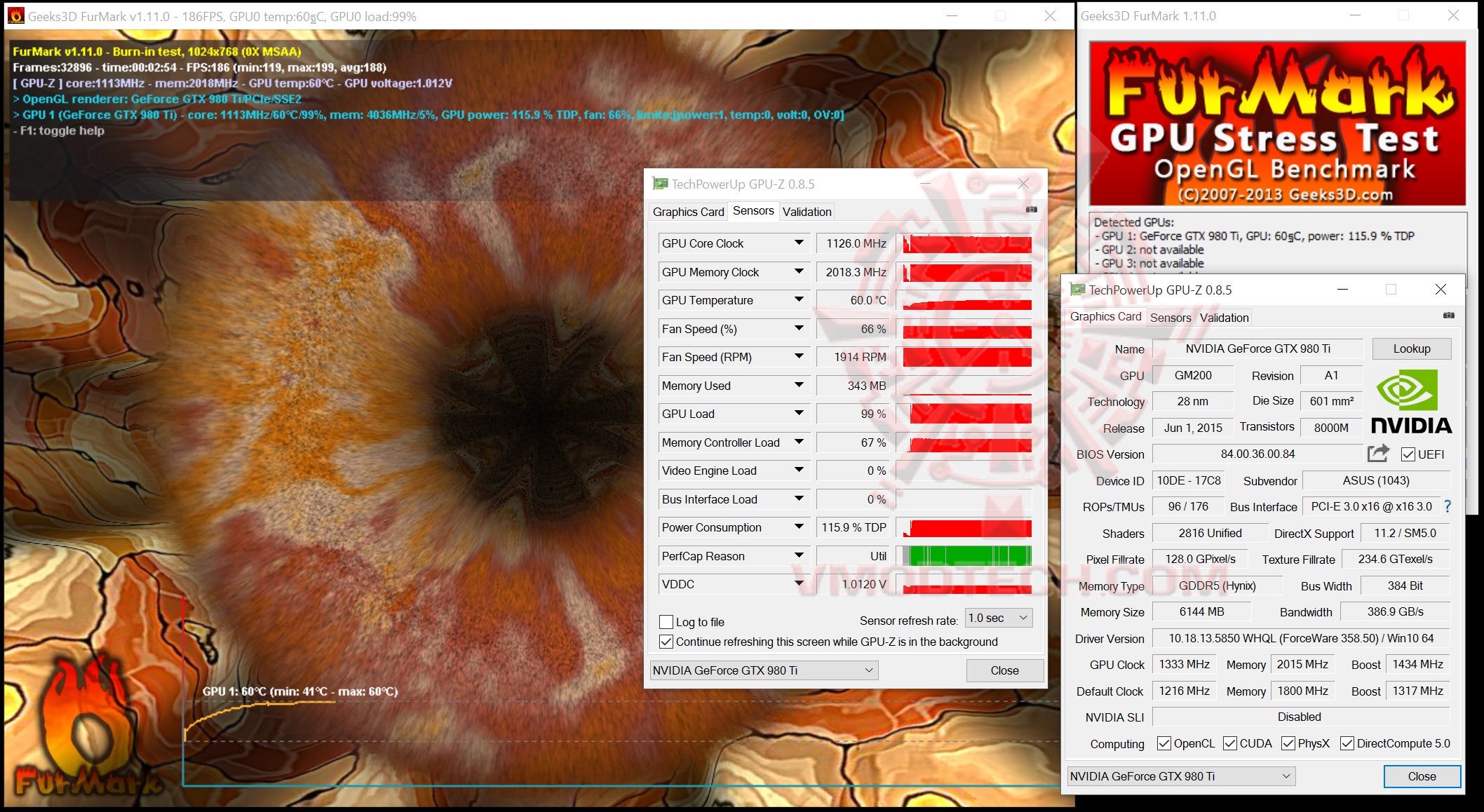Screen dimensions: 1484x812
Task: Open the Sensor refresh rate dropdown
Action: (x=999, y=618)
